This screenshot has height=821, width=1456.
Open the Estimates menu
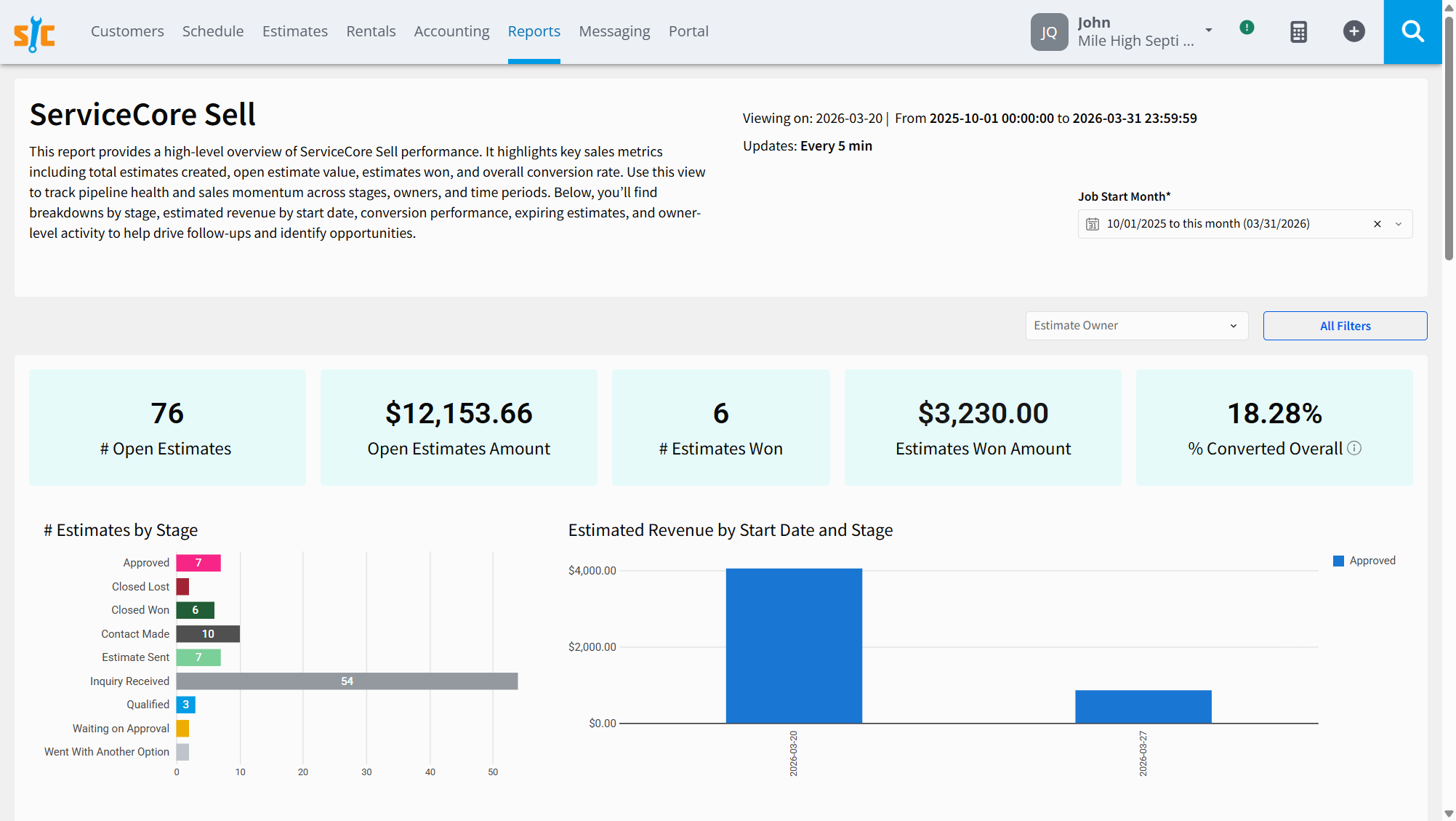[x=295, y=31]
